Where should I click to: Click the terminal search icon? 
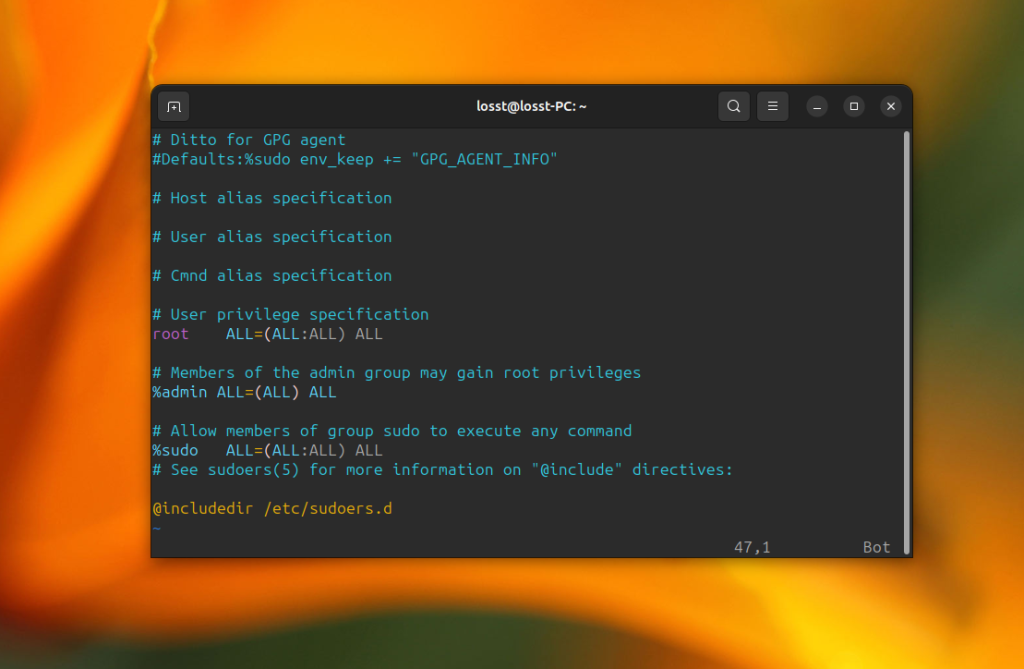733,106
